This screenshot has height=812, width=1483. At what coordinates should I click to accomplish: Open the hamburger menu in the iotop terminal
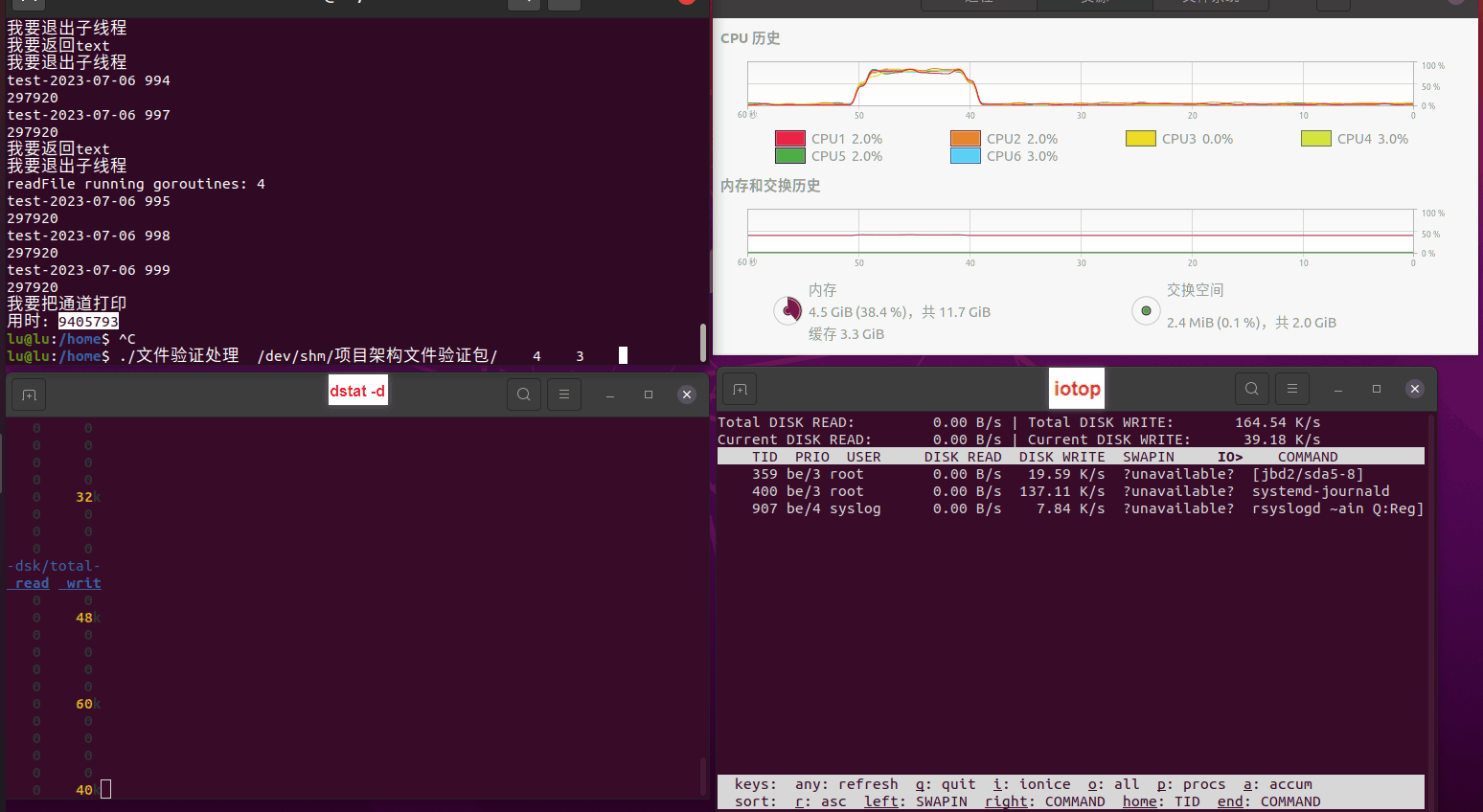tap(1292, 389)
